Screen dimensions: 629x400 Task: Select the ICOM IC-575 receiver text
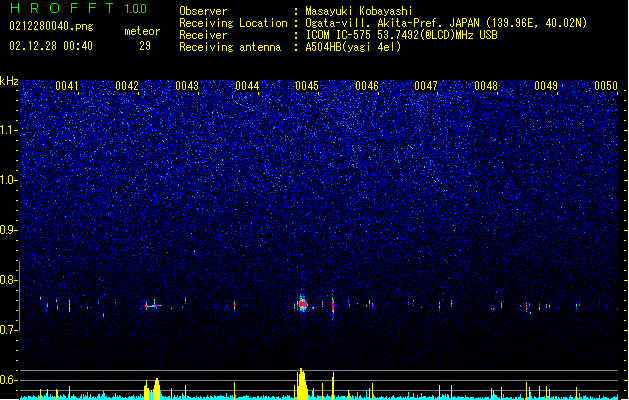pyautogui.click(x=401, y=35)
